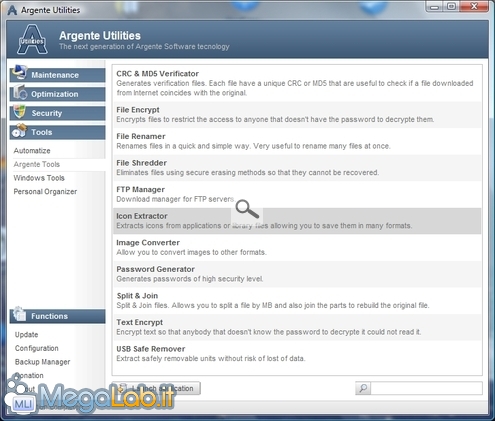Select Windows Tools submenu item
This screenshot has width=495, height=421.
click(x=39, y=178)
